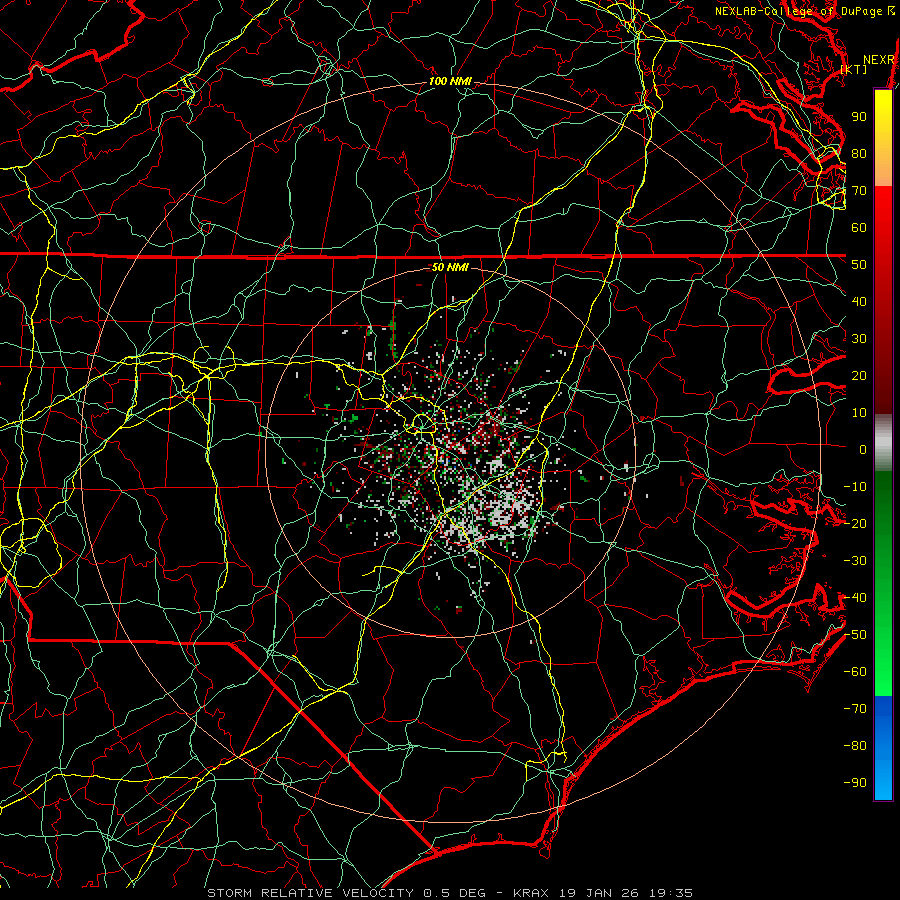This screenshot has width=900, height=900.
Task: Click the -20 value on velocity scale
Action: (x=855, y=523)
